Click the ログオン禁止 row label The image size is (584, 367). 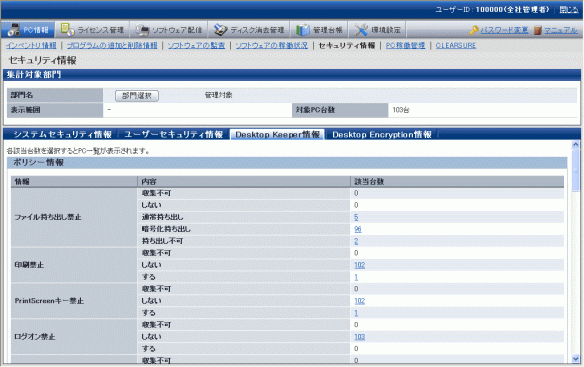[35, 336]
